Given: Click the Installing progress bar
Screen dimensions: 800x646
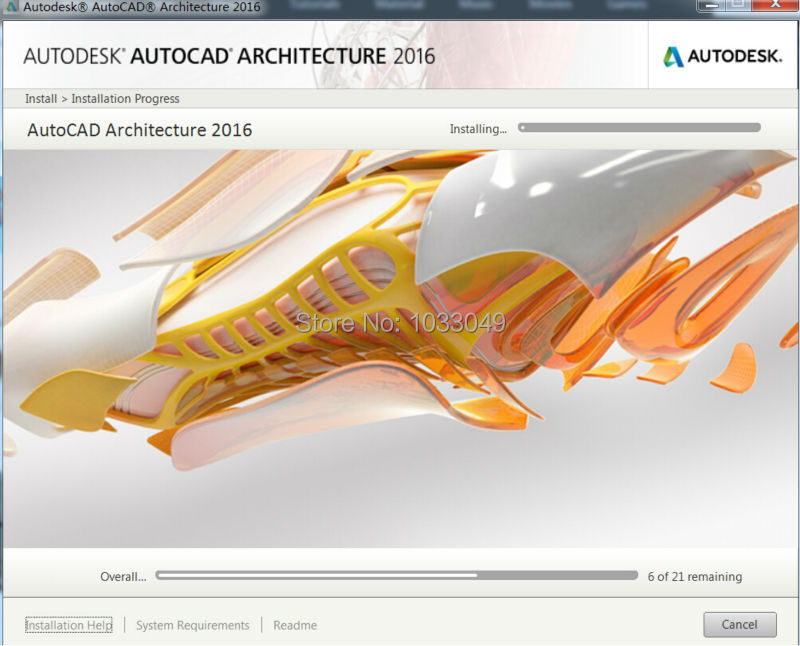Looking at the screenshot, I should [639, 128].
